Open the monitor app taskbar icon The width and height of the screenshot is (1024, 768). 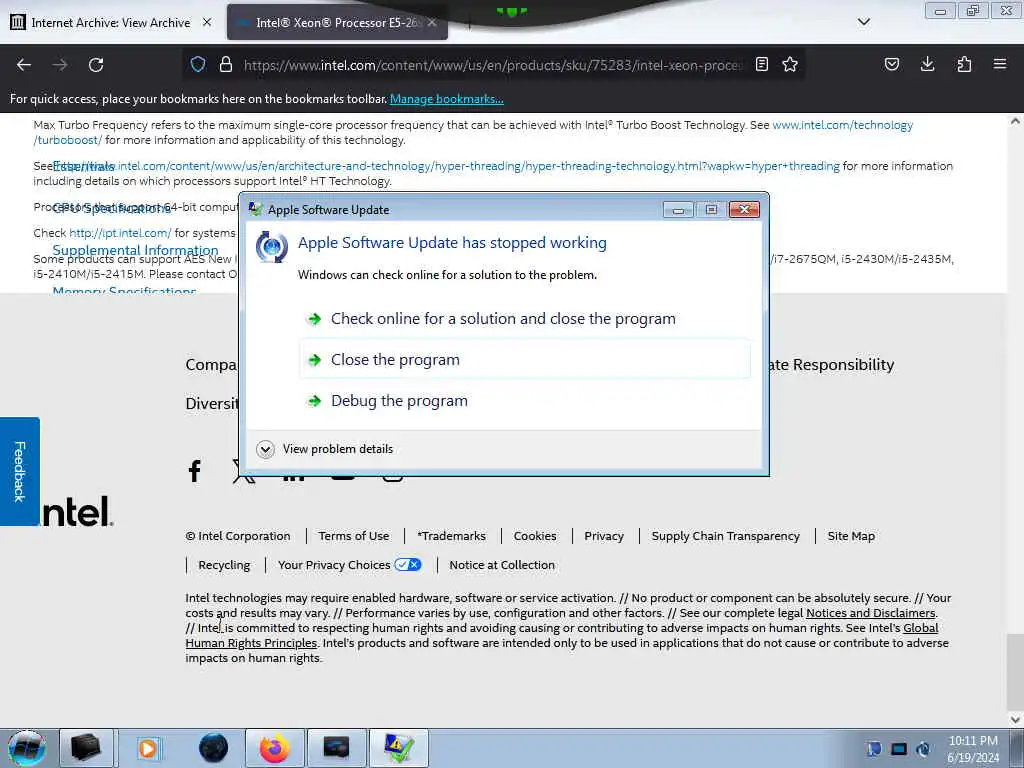tap(336, 748)
